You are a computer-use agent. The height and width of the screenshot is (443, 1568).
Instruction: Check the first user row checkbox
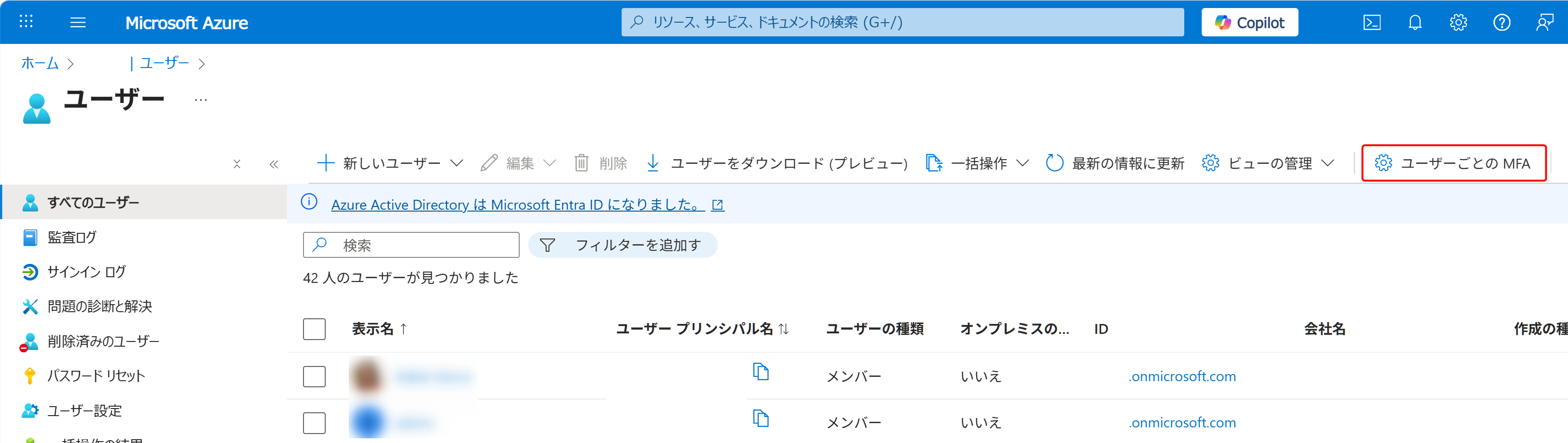click(314, 376)
